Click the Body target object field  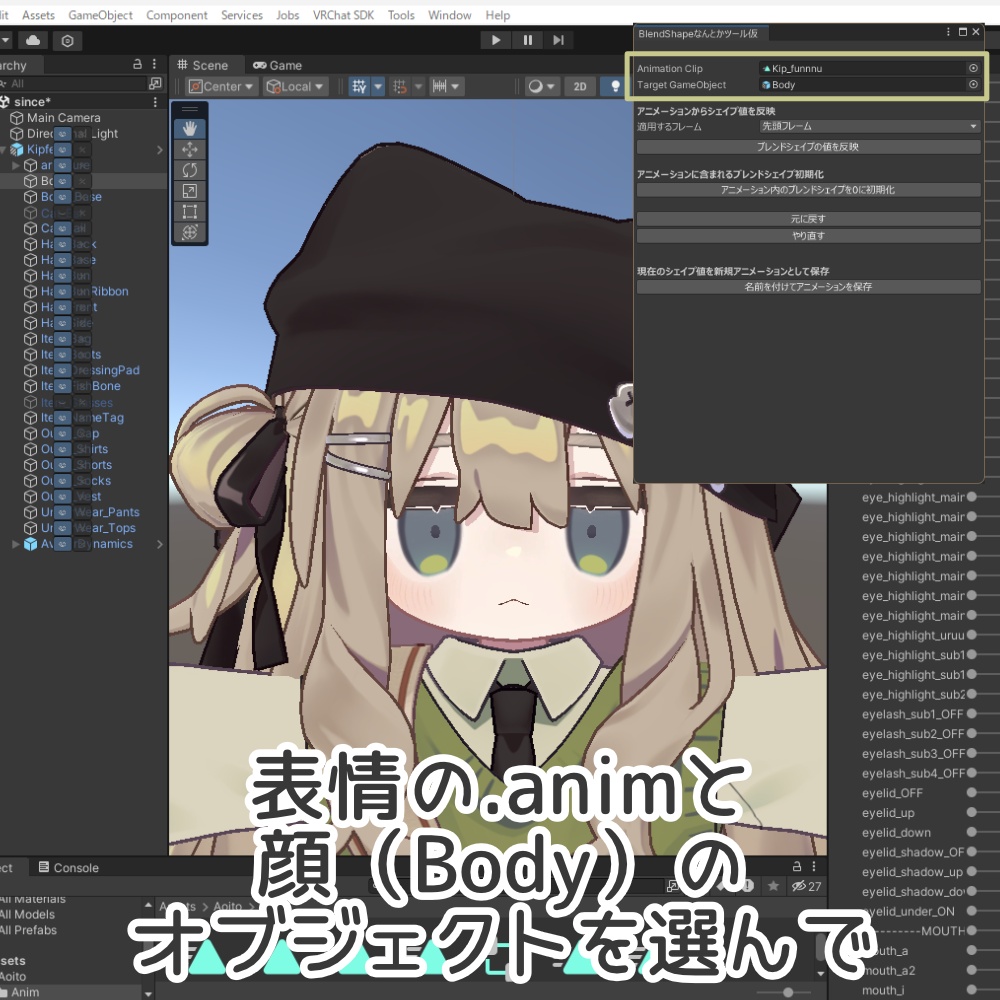(863, 84)
